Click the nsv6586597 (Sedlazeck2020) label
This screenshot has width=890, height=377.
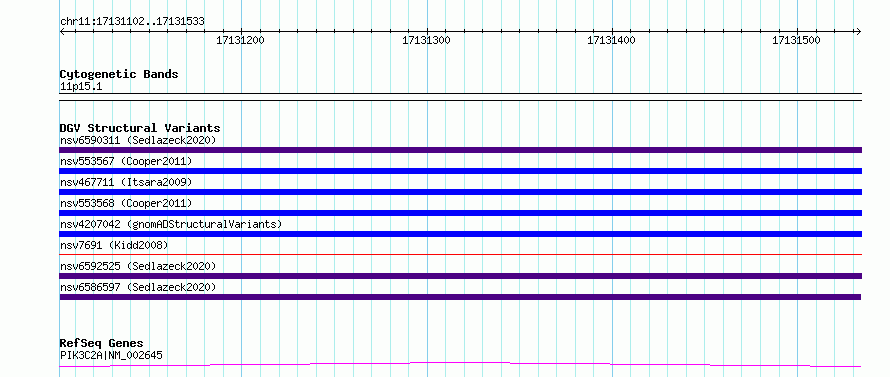[x=138, y=287]
